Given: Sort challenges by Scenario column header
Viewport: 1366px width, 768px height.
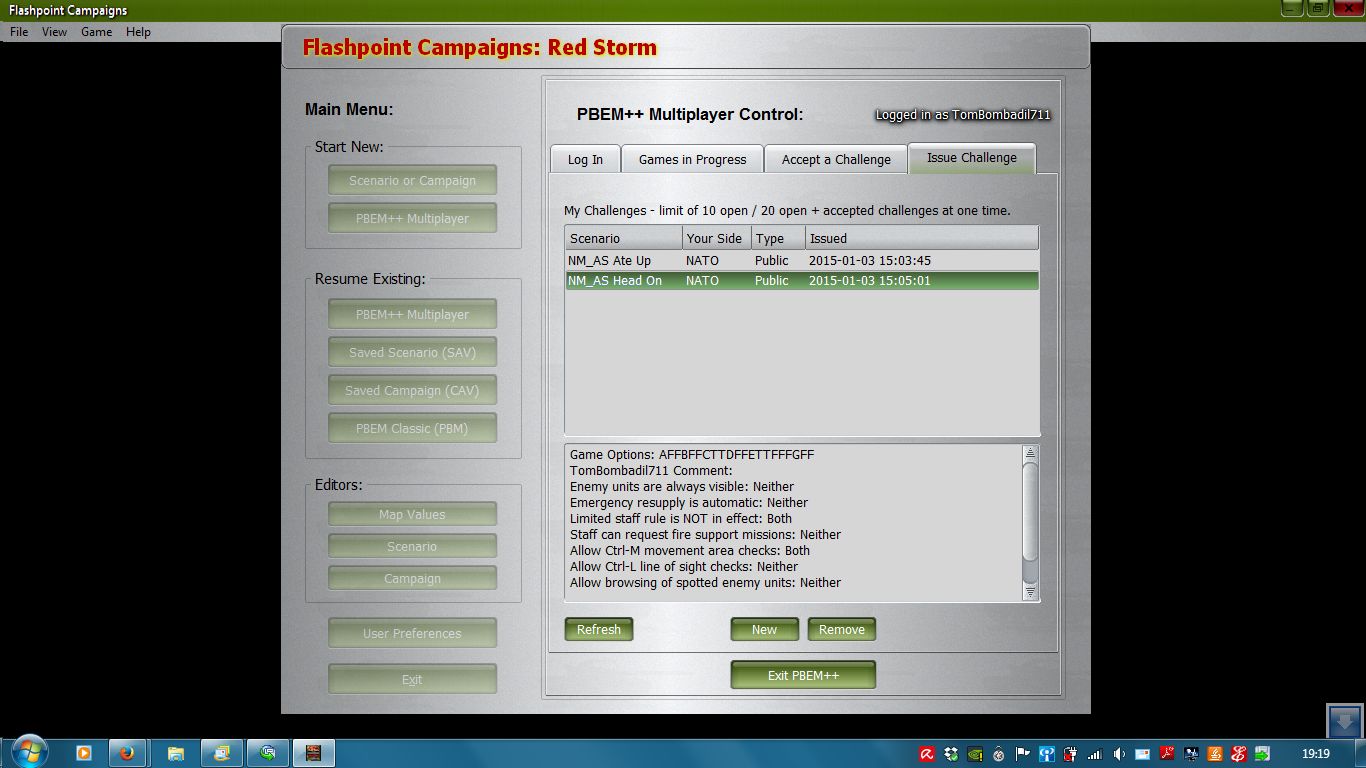Looking at the screenshot, I should 624,238.
